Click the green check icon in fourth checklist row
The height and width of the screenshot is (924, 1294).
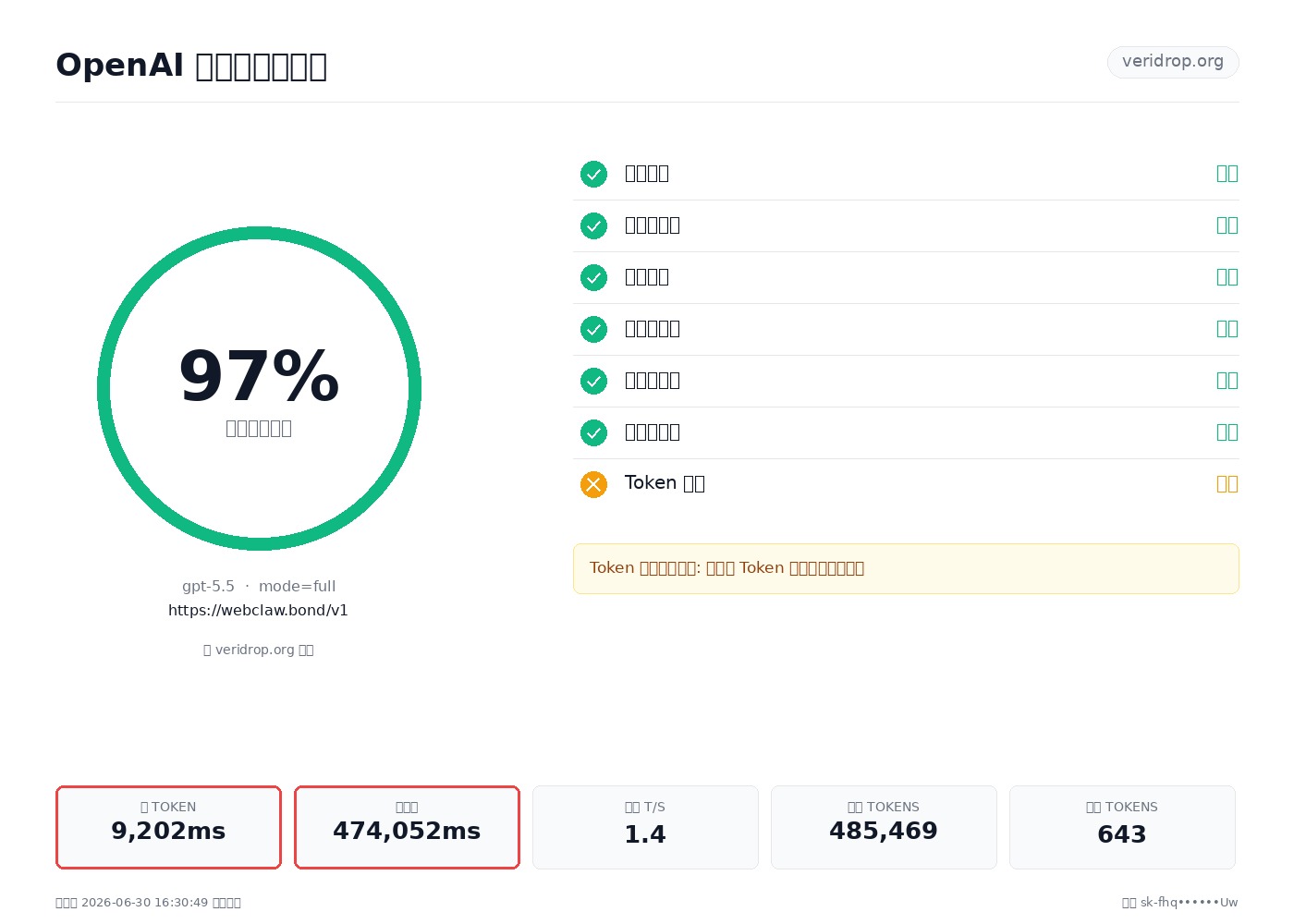(x=593, y=329)
